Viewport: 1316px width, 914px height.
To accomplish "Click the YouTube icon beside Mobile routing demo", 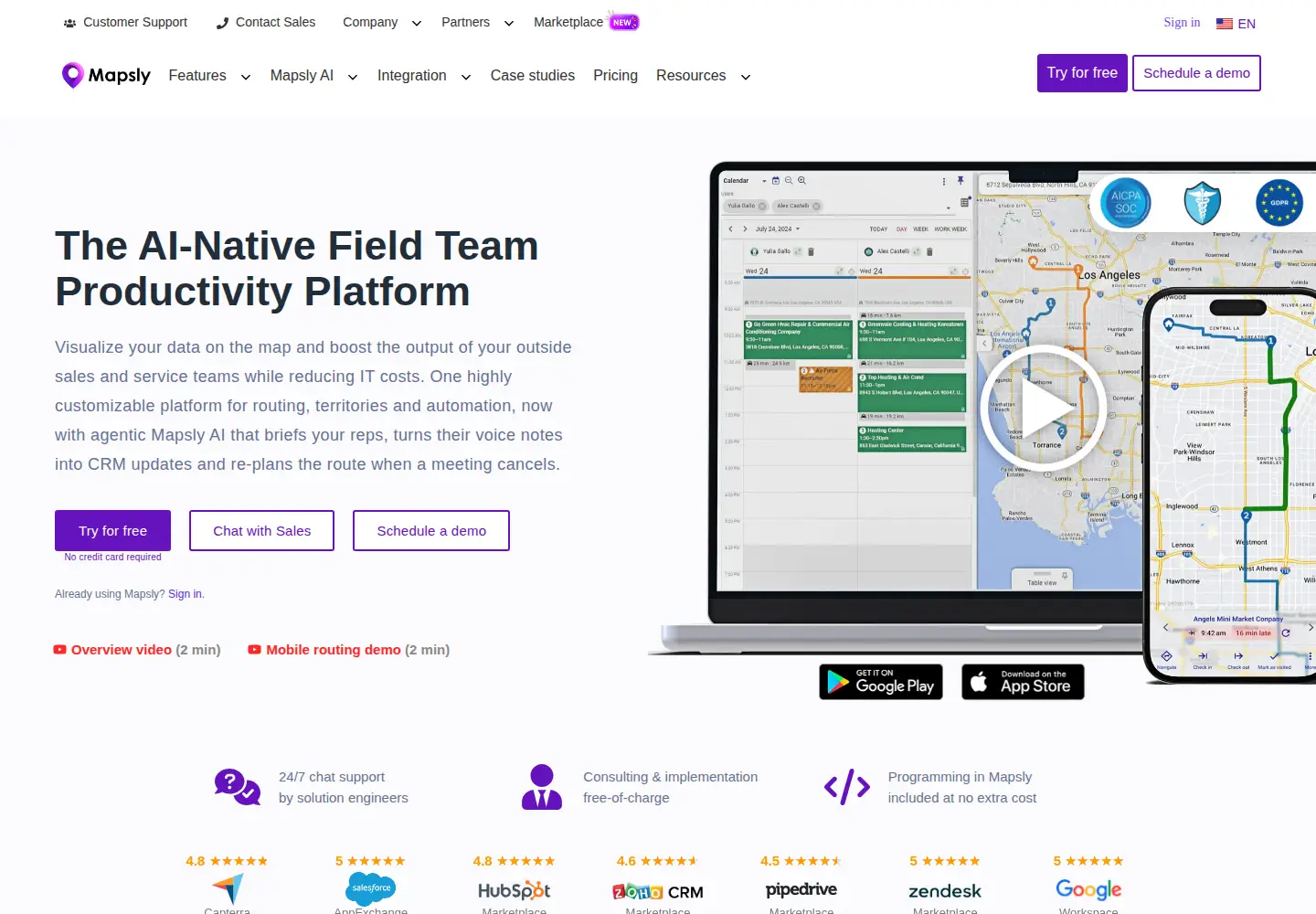I will point(255,650).
